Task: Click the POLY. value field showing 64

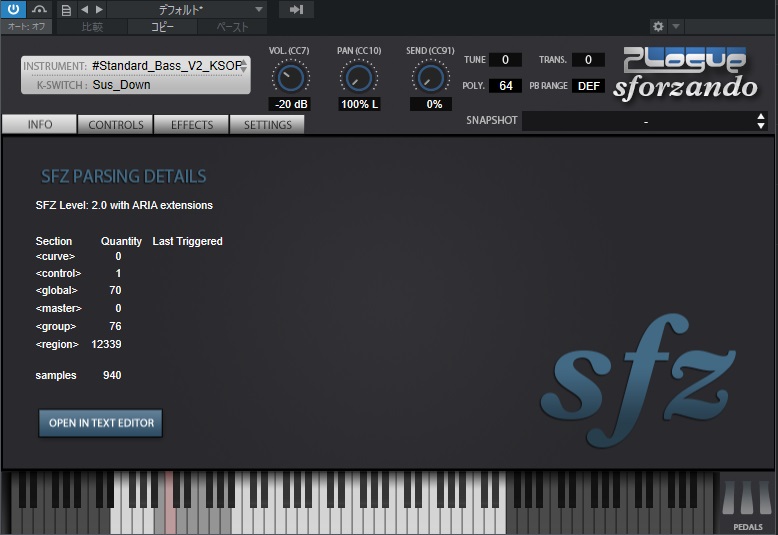Action: pyautogui.click(x=505, y=86)
